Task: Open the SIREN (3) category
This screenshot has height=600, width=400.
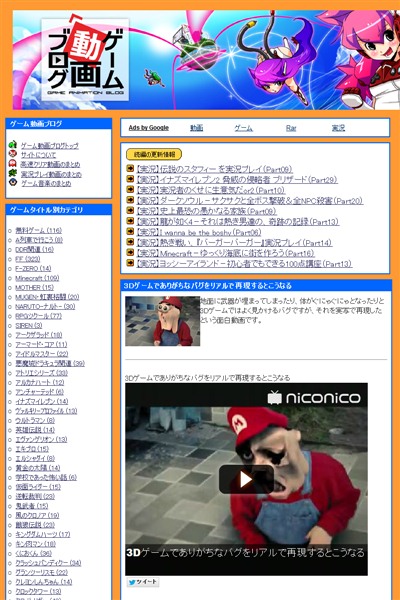Action: (29, 326)
